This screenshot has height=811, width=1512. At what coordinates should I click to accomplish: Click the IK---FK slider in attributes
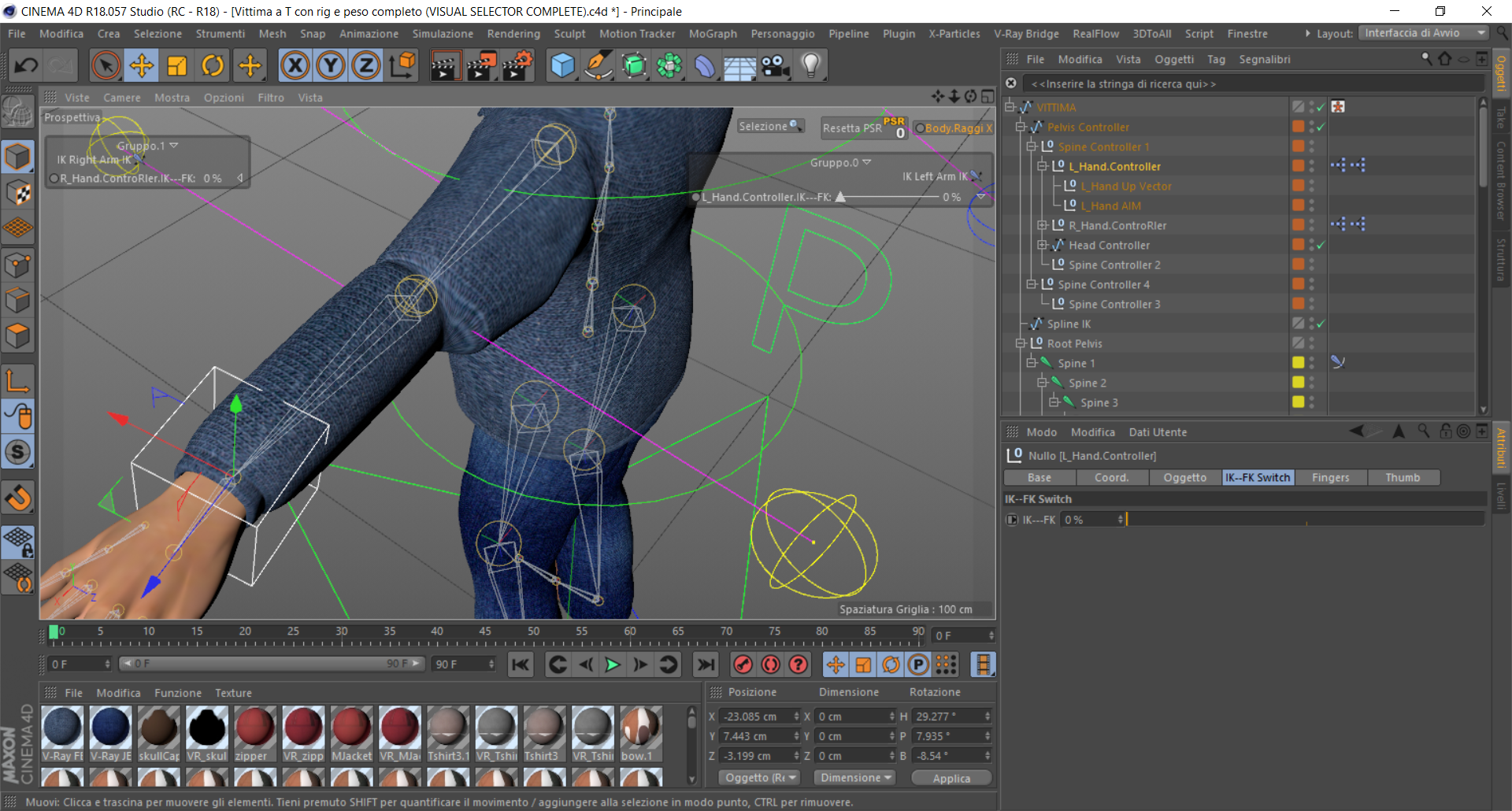click(1306, 520)
